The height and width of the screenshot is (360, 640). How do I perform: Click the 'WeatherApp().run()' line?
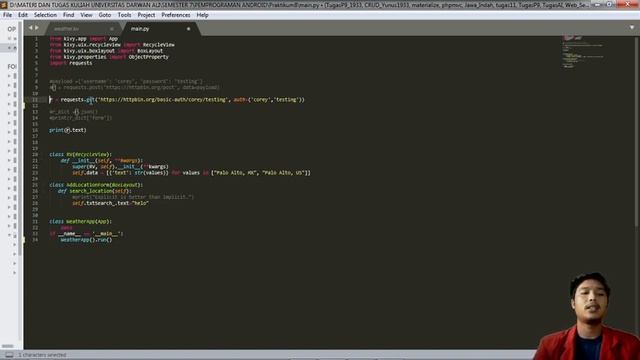click(86, 240)
